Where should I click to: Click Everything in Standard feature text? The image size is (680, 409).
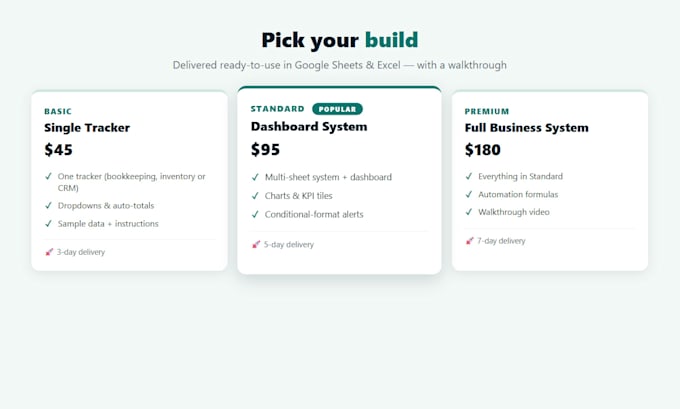pos(520,177)
